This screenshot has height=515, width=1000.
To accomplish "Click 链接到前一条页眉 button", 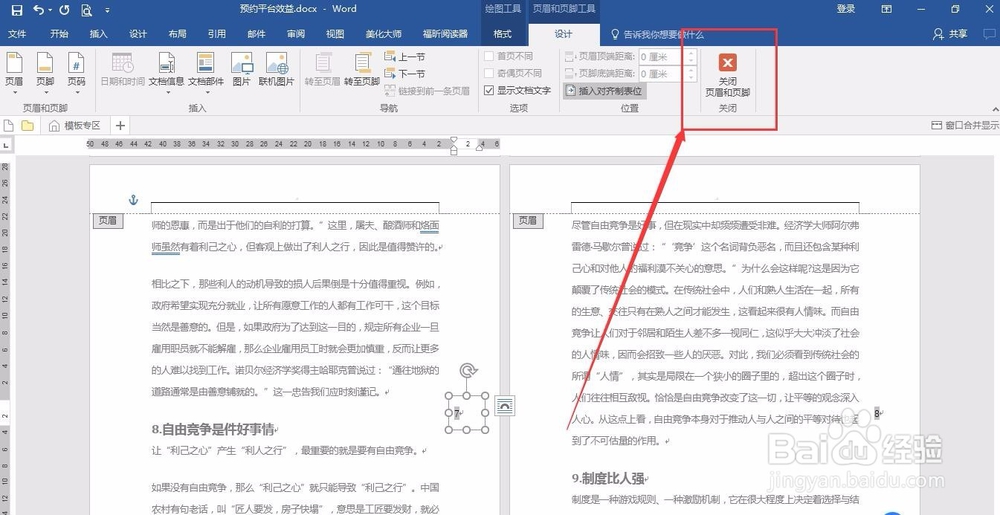I will point(427,91).
